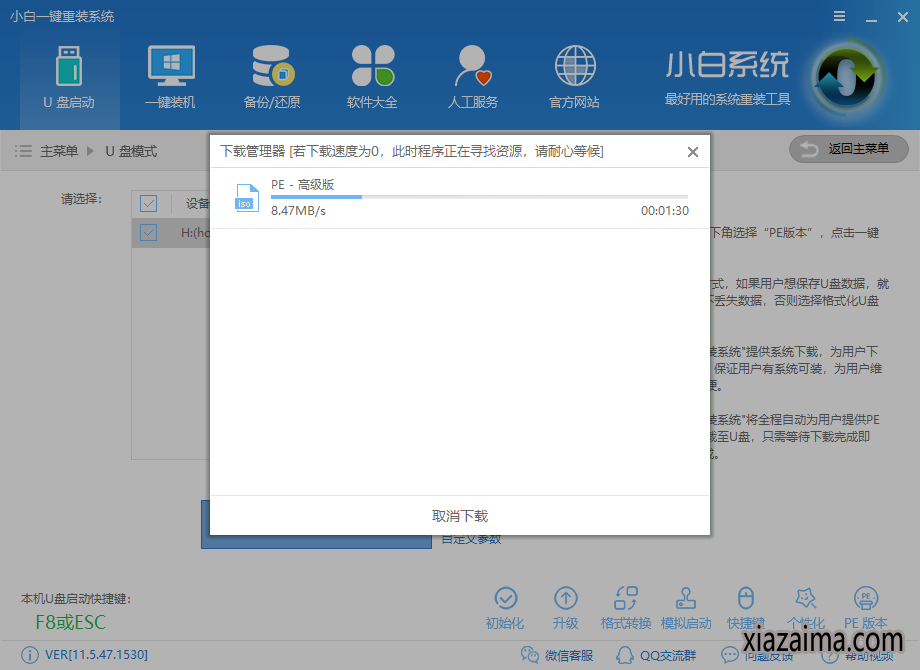
Task: Click 取消下载 to cancel download
Action: click(x=460, y=516)
